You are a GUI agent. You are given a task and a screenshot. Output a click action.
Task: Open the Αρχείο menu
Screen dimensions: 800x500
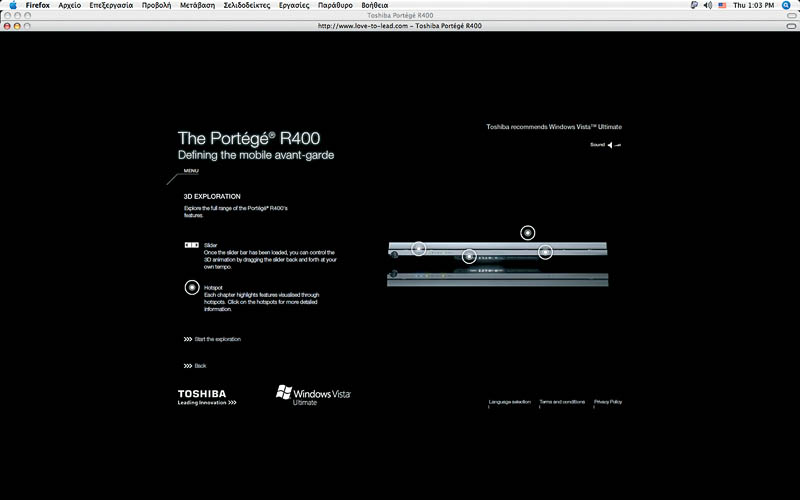[x=70, y=5]
